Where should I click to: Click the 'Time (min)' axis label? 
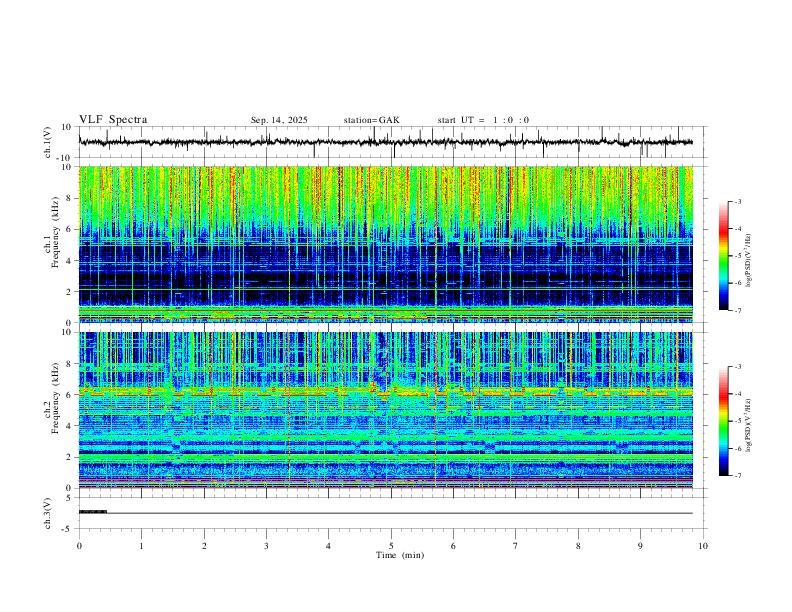coord(400,555)
